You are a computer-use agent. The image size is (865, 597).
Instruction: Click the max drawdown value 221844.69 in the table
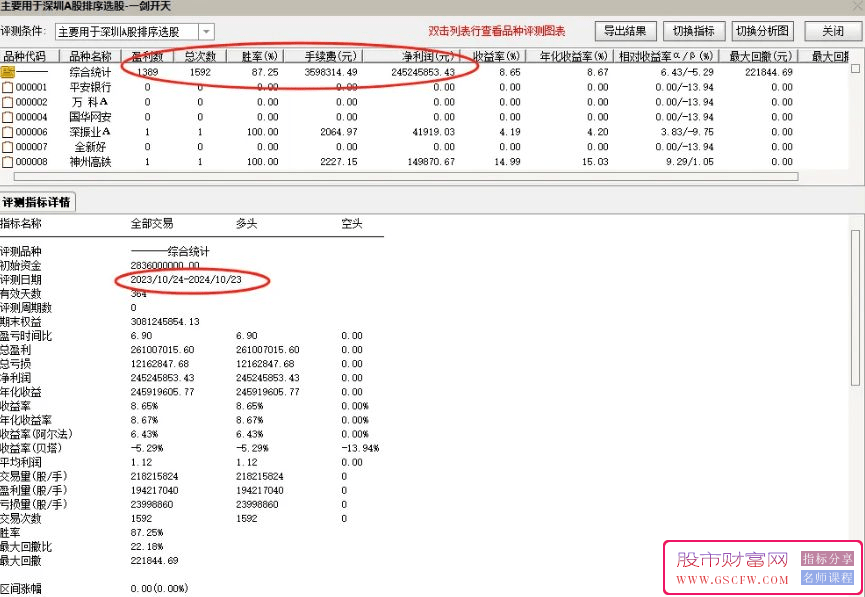pos(768,72)
